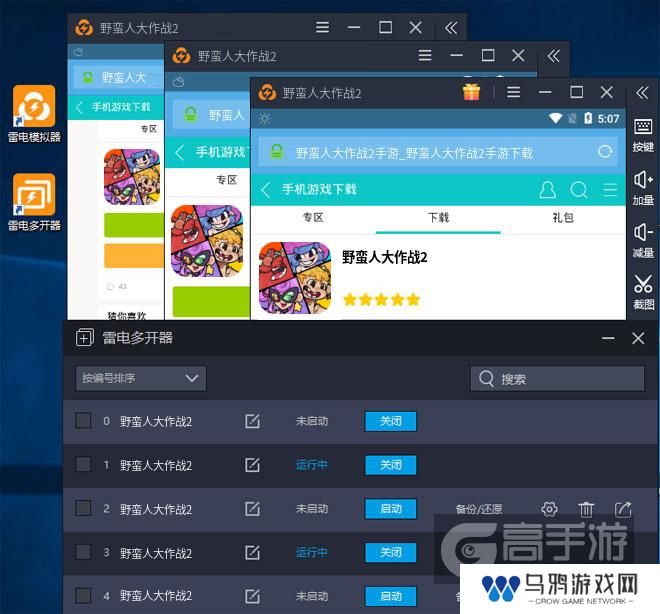
Task: Delete instance 2 with the trash icon
Action: 586,509
